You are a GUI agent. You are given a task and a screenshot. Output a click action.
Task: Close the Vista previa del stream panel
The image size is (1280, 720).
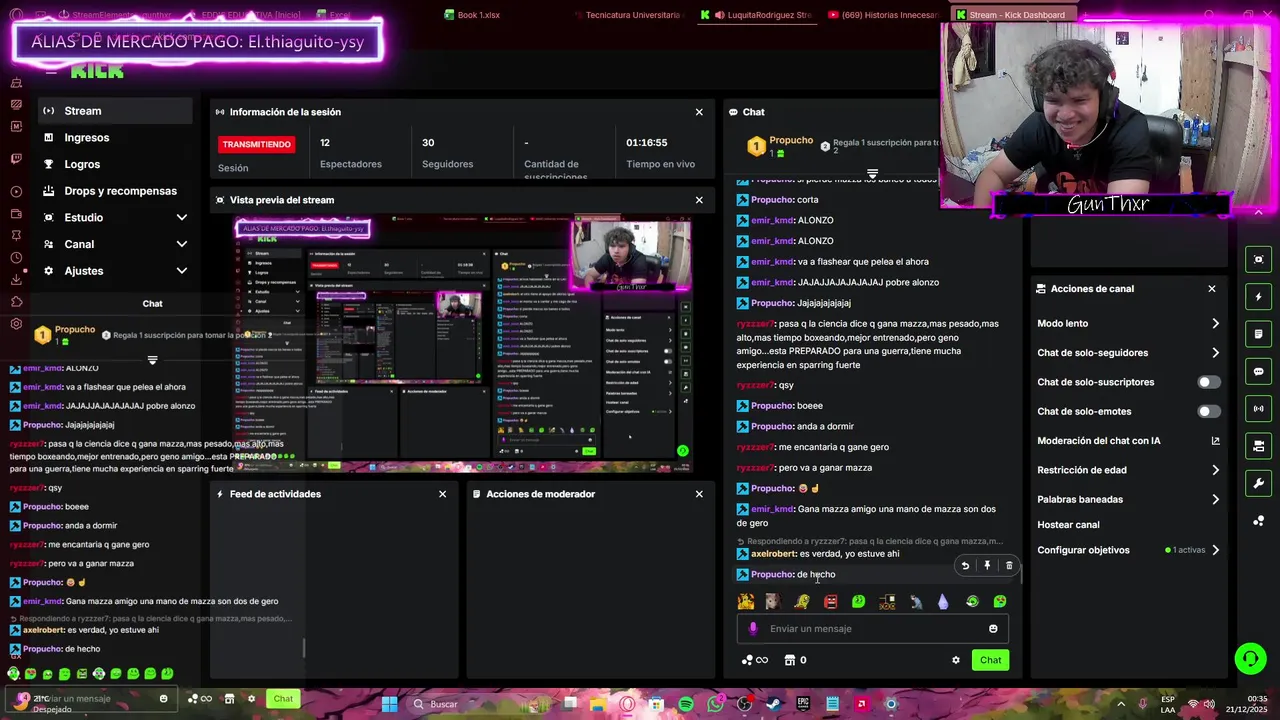699,200
